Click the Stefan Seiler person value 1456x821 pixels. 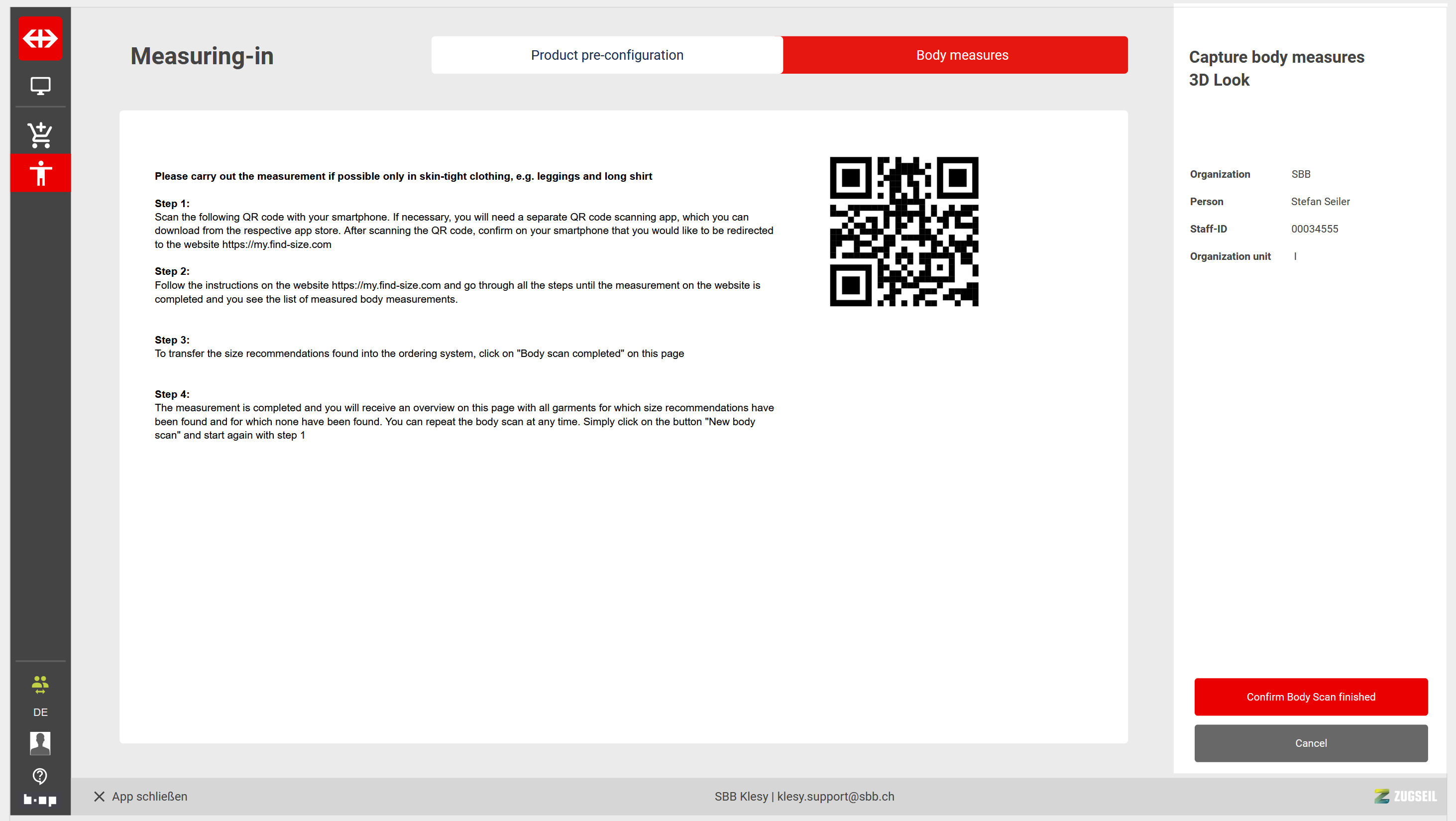[x=1320, y=201]
